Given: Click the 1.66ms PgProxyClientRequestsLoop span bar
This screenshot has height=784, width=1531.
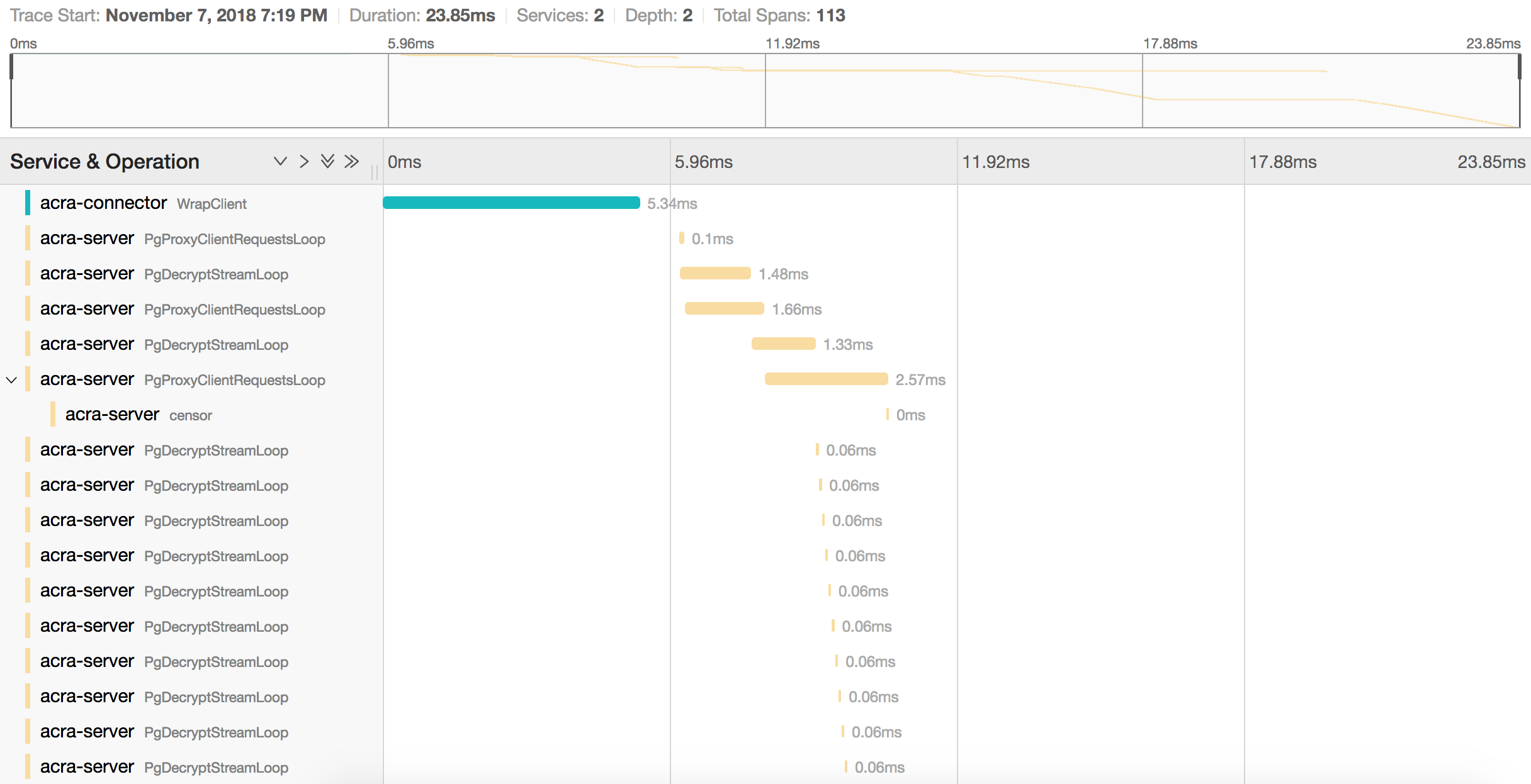Looking at the screenshot, I should [724, 309].
